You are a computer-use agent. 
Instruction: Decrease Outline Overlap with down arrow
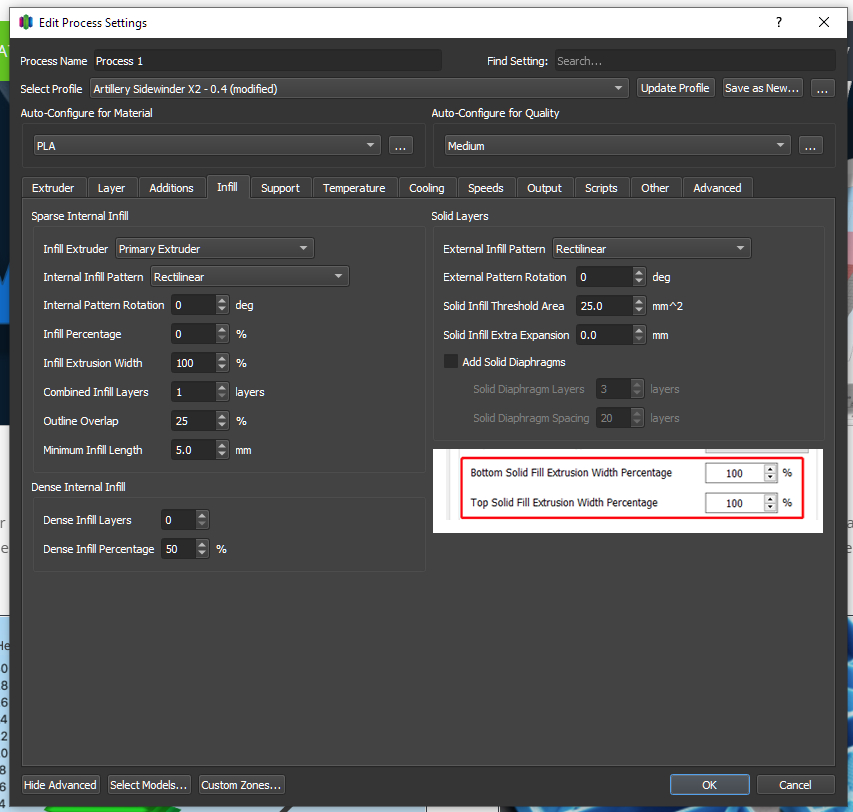tap(222, 426)
